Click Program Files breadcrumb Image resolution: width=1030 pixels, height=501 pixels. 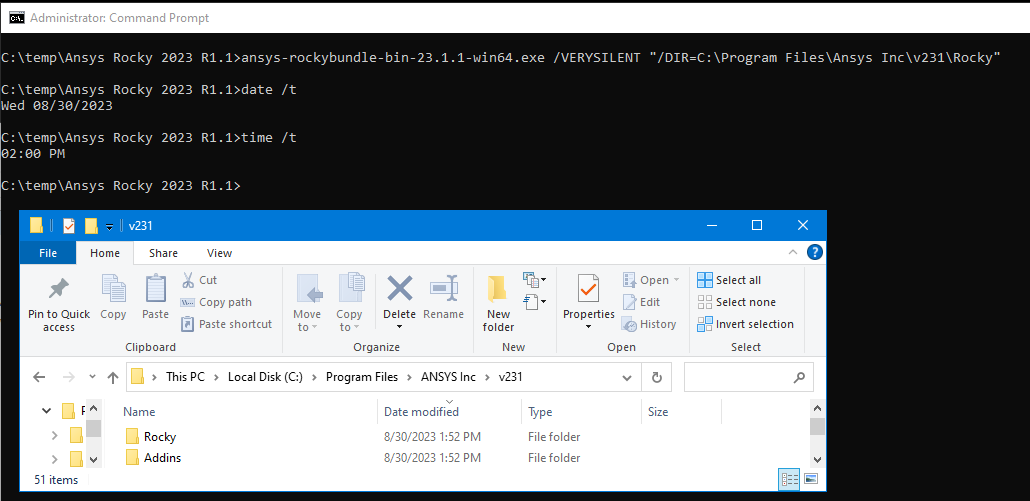pyautogui.click(x=362, y=377)
